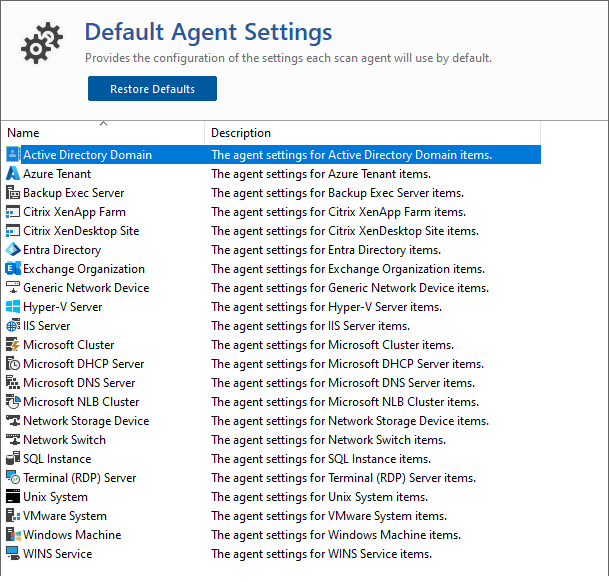Viewport: 609px width, 582px height.
Task: Click the IIS Server globe icon
Action: coord(13,326)
